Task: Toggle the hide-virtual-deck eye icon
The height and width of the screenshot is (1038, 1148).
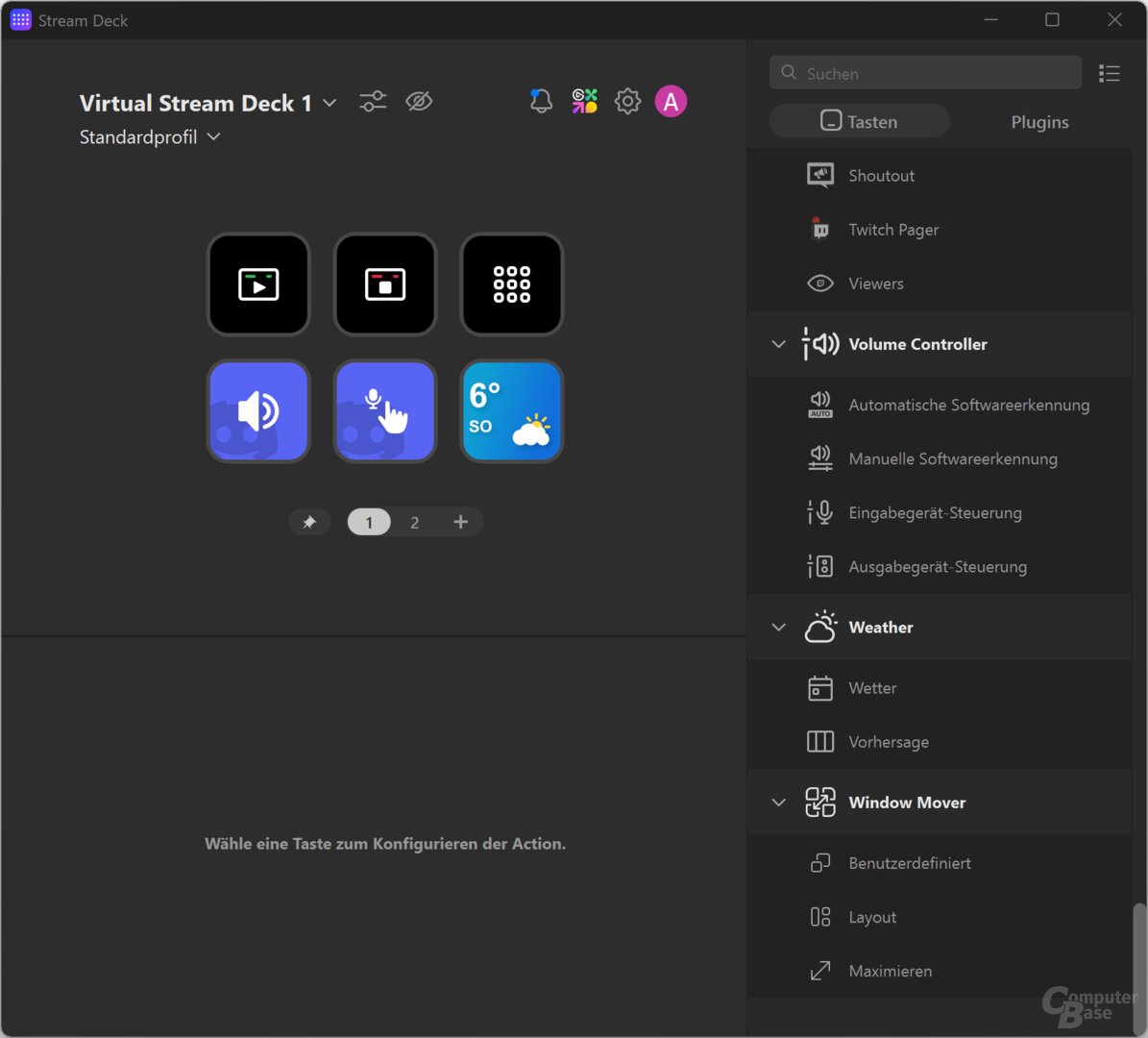Action: click(419, 101)
